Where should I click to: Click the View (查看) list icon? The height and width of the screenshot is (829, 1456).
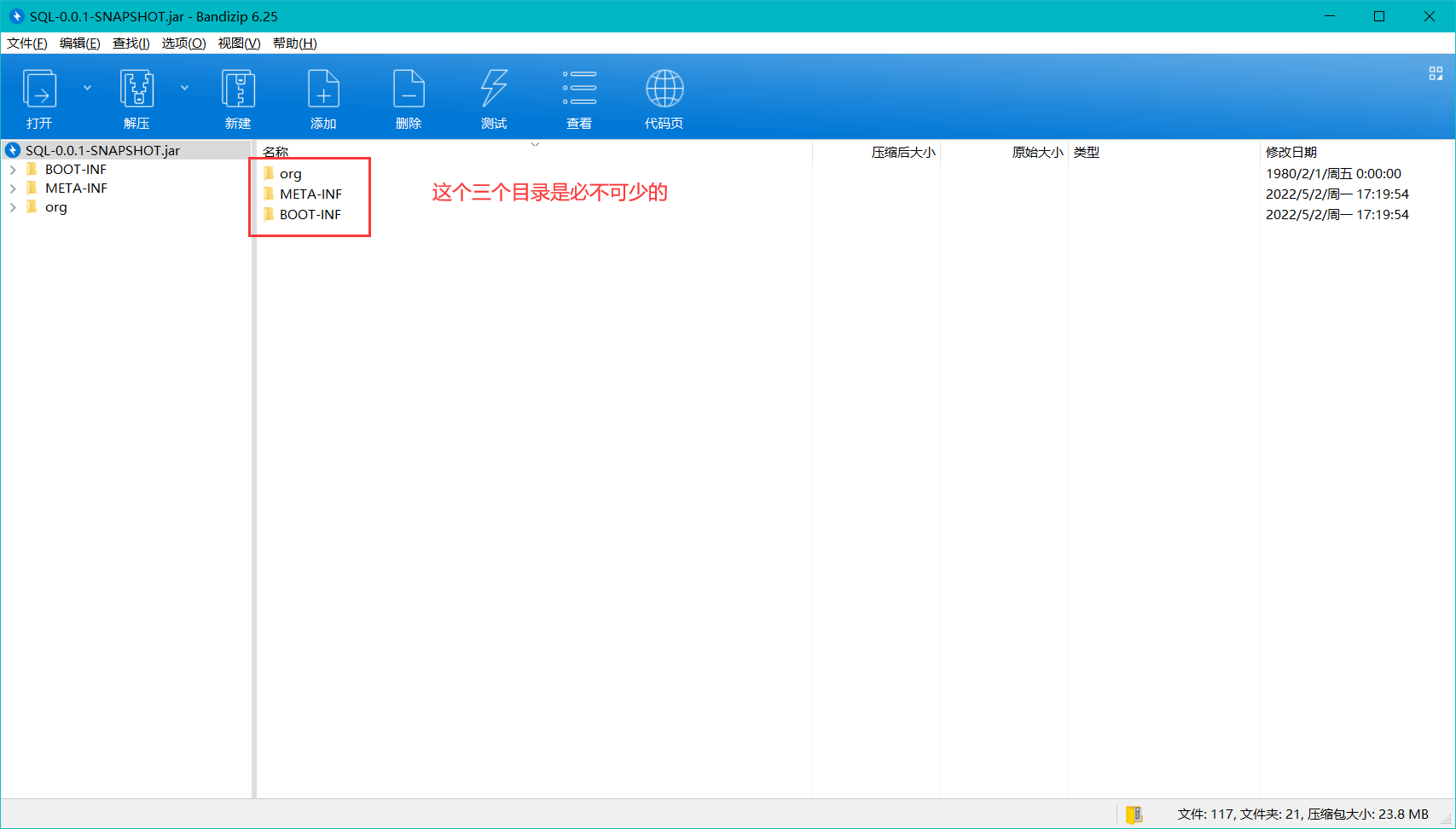click(579, 88)
